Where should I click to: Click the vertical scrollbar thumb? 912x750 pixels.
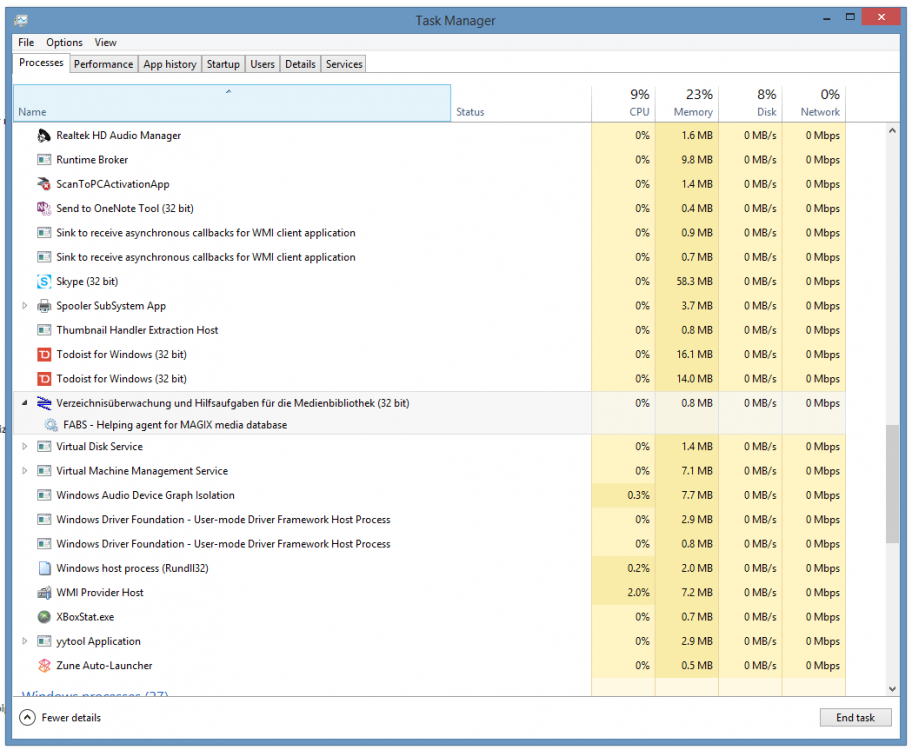tap(892, 484)
